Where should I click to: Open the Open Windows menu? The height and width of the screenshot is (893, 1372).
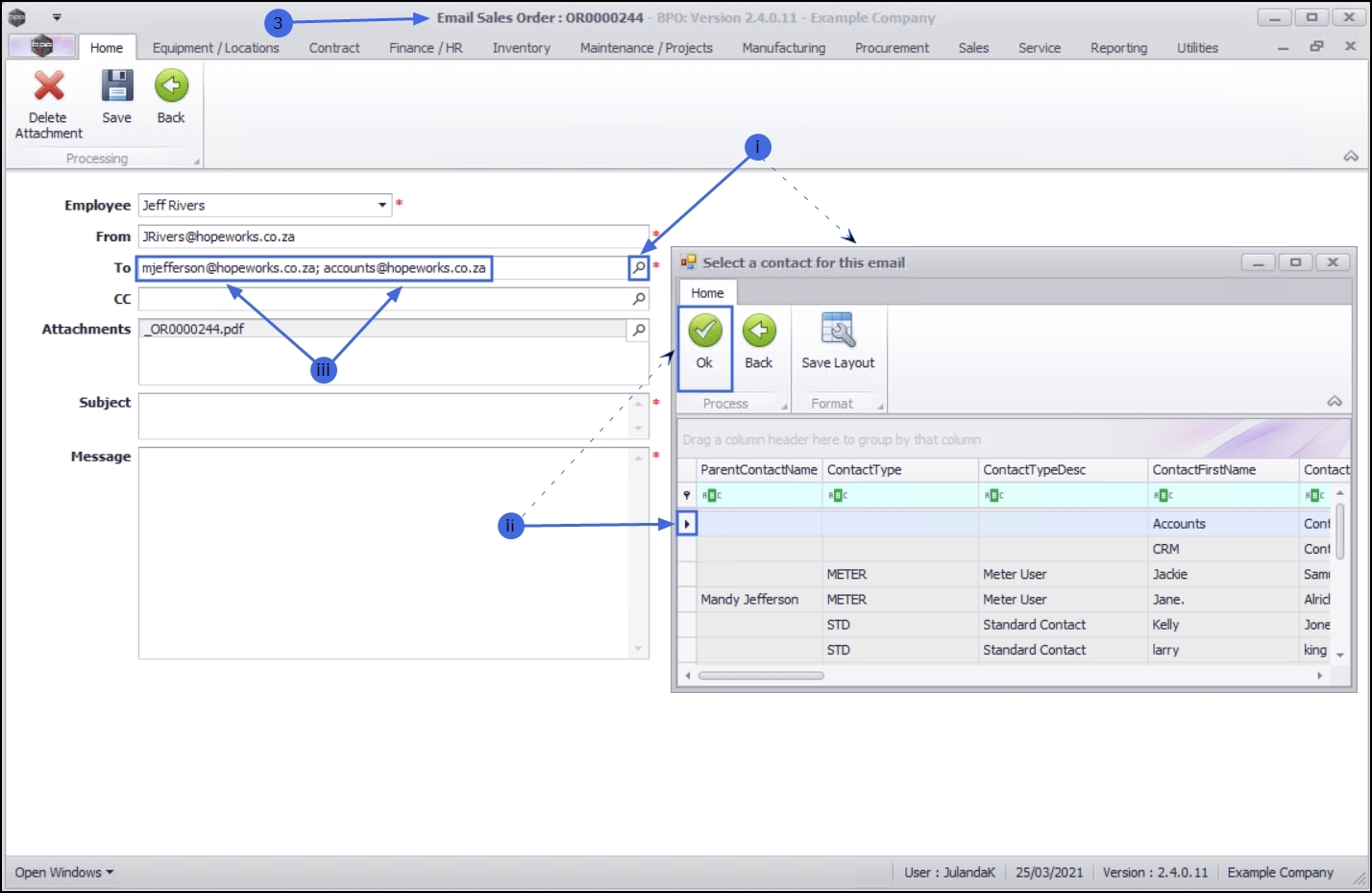[x=63, y=872]
